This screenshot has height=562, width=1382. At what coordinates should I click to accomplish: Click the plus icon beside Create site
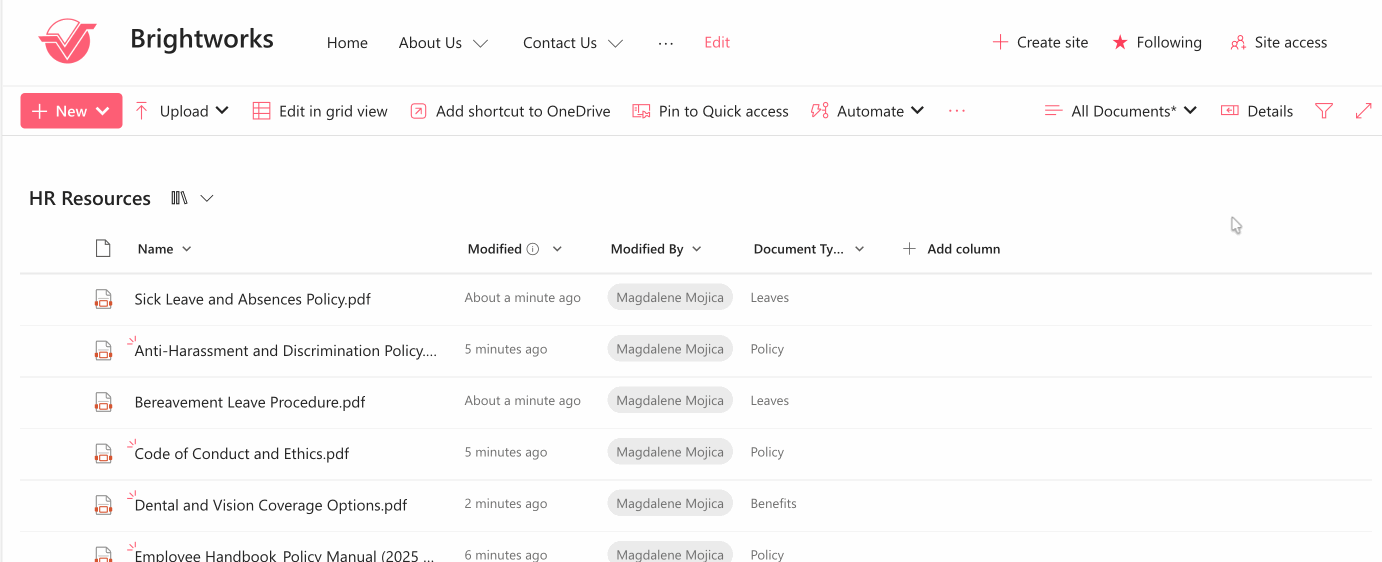point(999,42)
